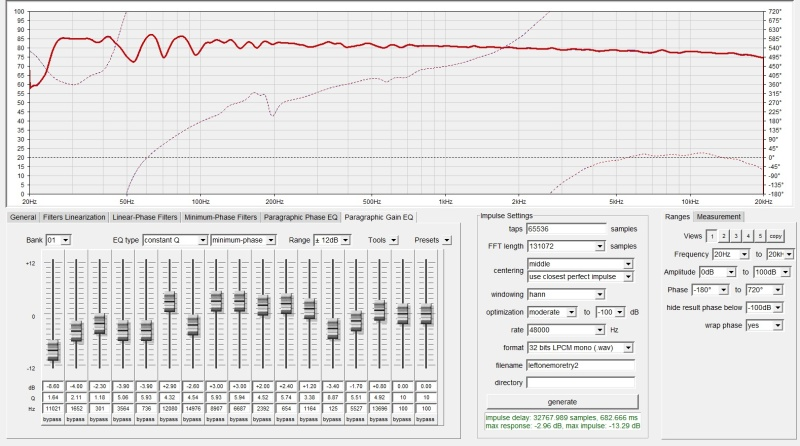Select view 1 button in Ranges
Image resolution: width=800 pixels, height=446 pixels.
click(x=712, y=235)
